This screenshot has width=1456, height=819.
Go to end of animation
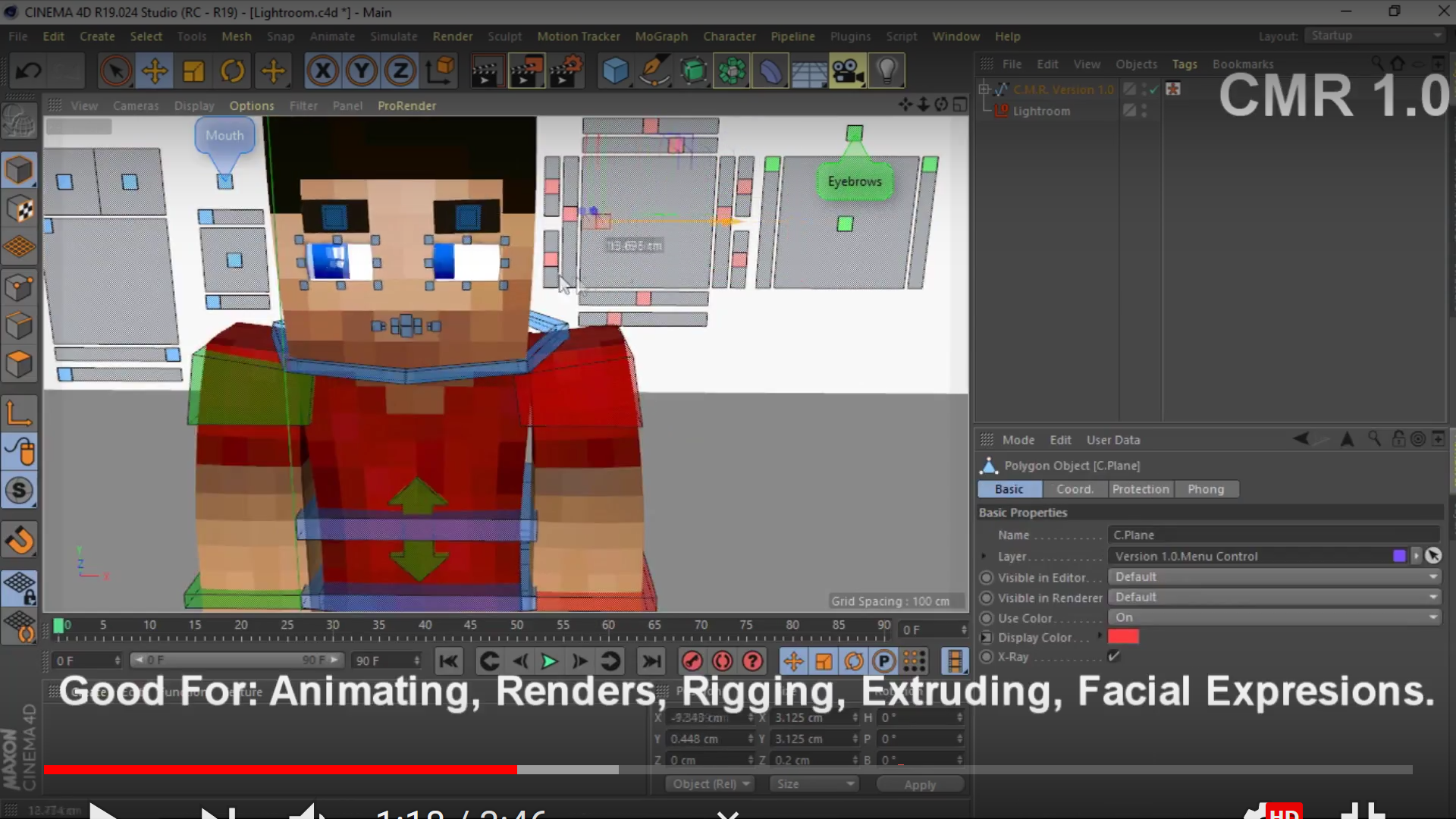point(651,662)
